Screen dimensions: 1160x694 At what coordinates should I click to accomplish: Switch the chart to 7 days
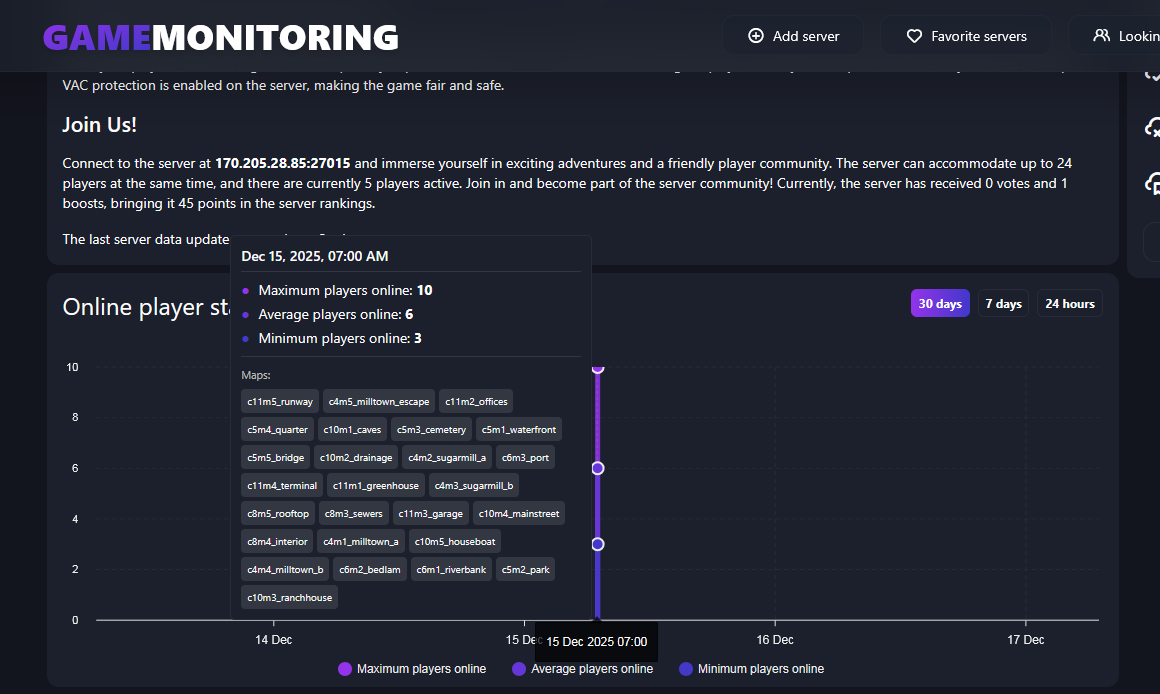[x=1003, y=304]
